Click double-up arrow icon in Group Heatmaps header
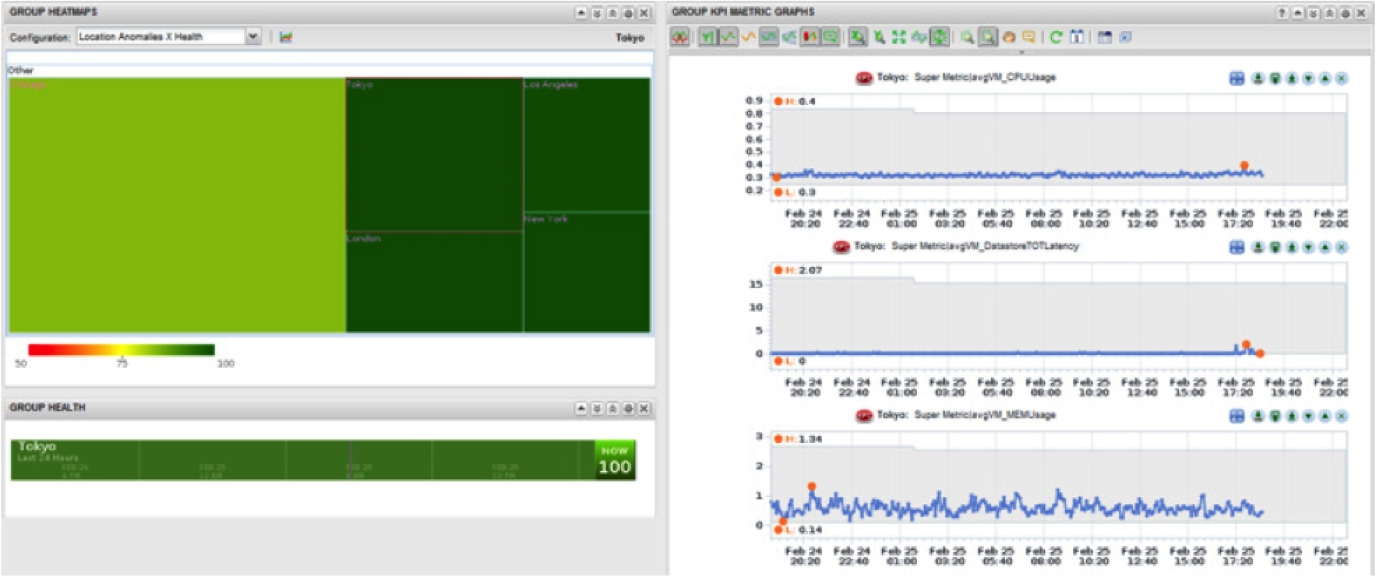The height and width of the screenshot is (580, 1376). pyautogui.click(x=612, y=13)
